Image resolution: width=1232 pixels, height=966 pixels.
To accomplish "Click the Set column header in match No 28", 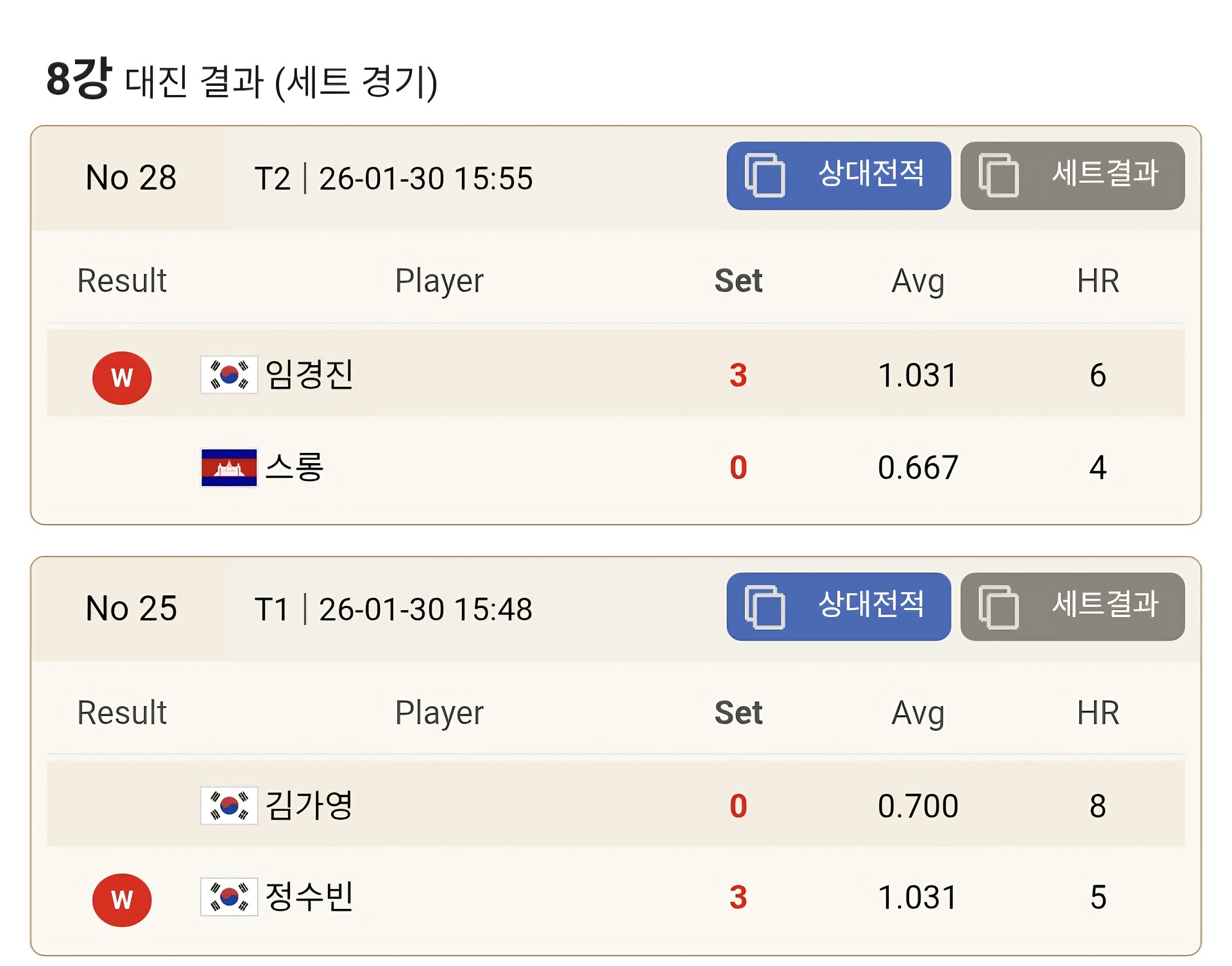I will point(739,280).
